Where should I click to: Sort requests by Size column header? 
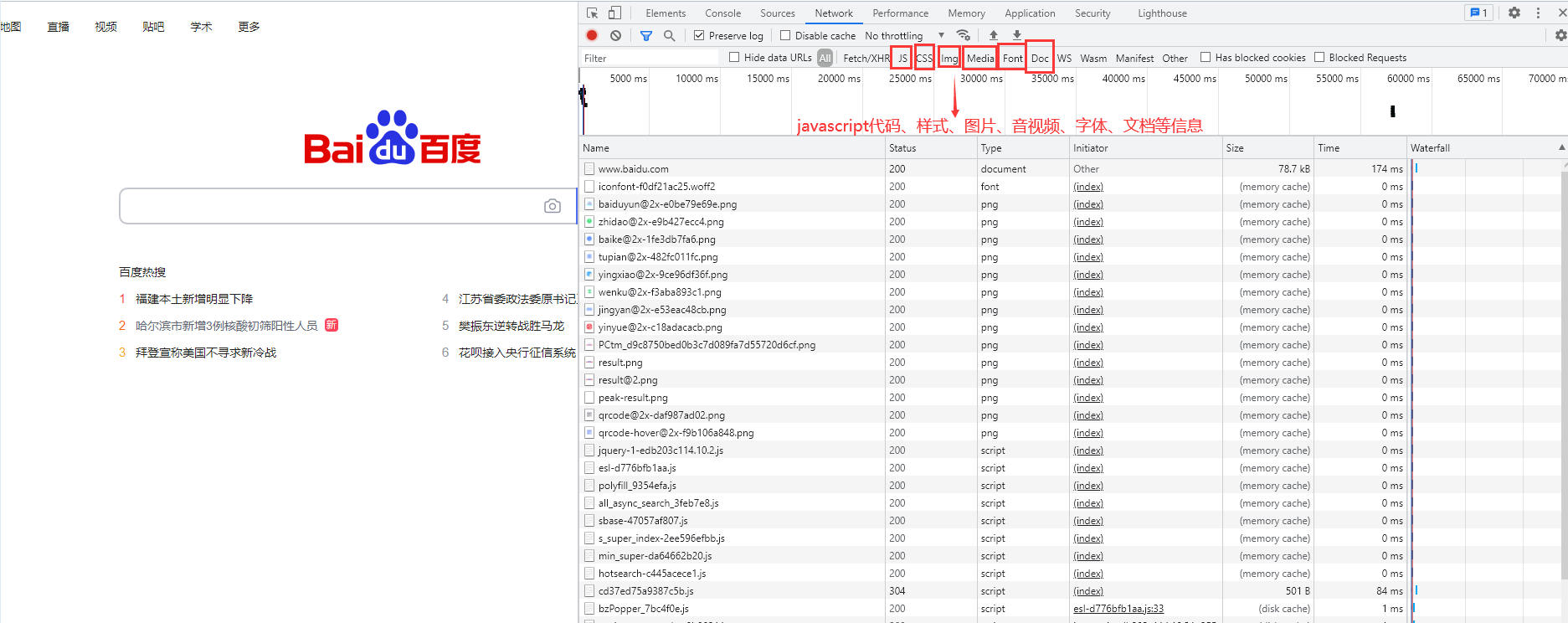[x=1267, y=147]
